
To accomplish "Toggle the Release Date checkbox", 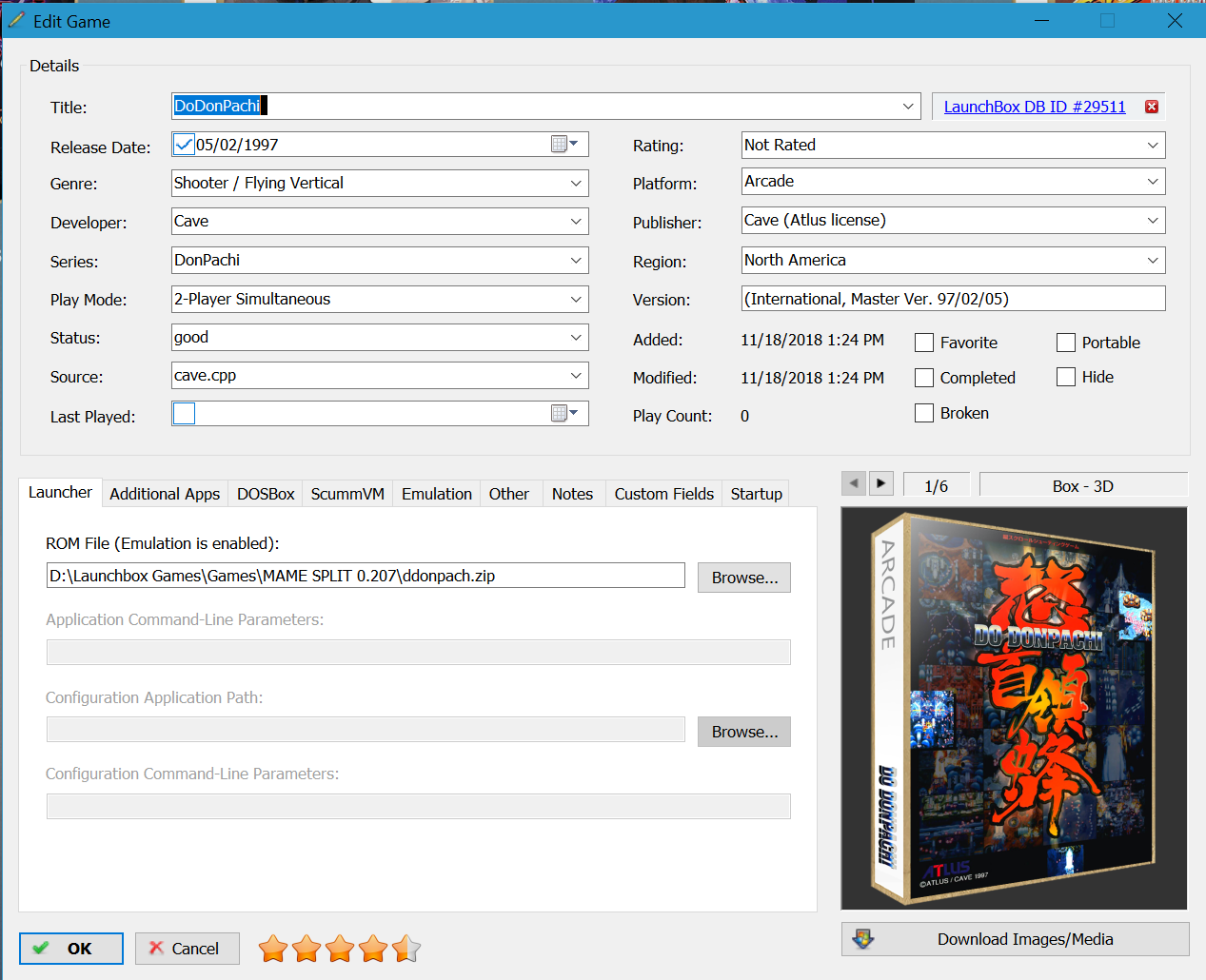I will click(184, 145).
